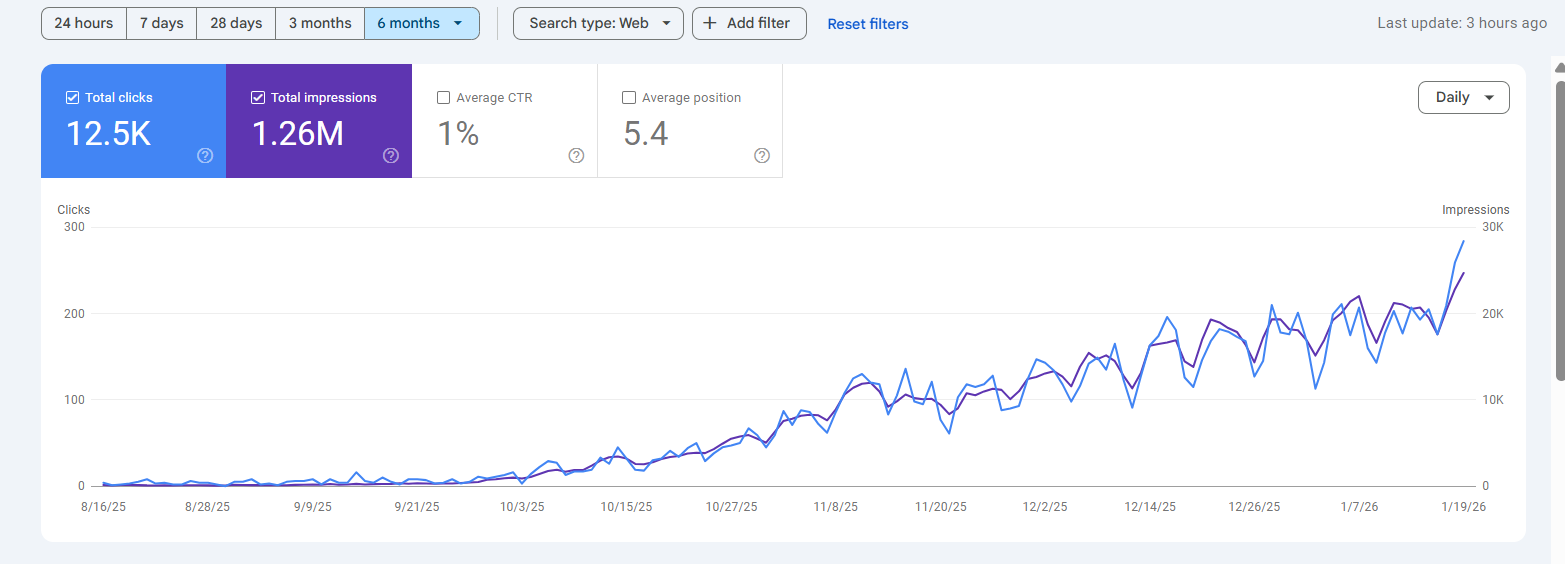Switch to the 7 days range
The width and height of the screenshot is (1565, 564).
[161, 23]
